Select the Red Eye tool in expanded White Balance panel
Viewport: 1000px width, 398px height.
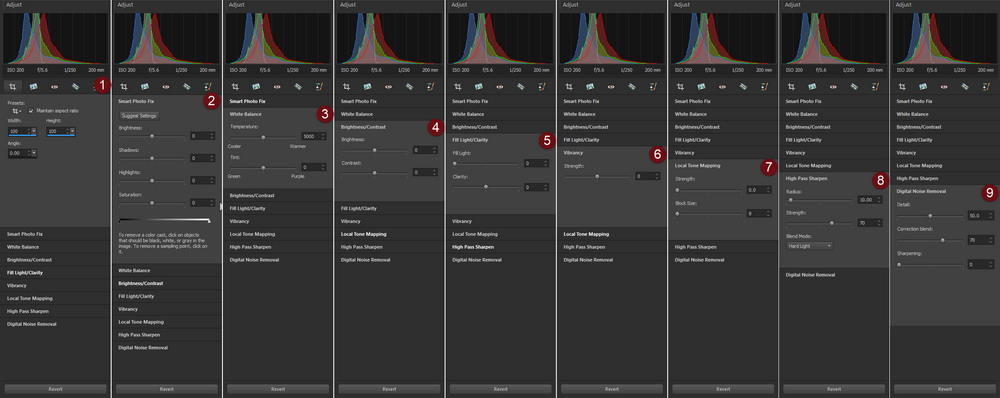(277, 86)
